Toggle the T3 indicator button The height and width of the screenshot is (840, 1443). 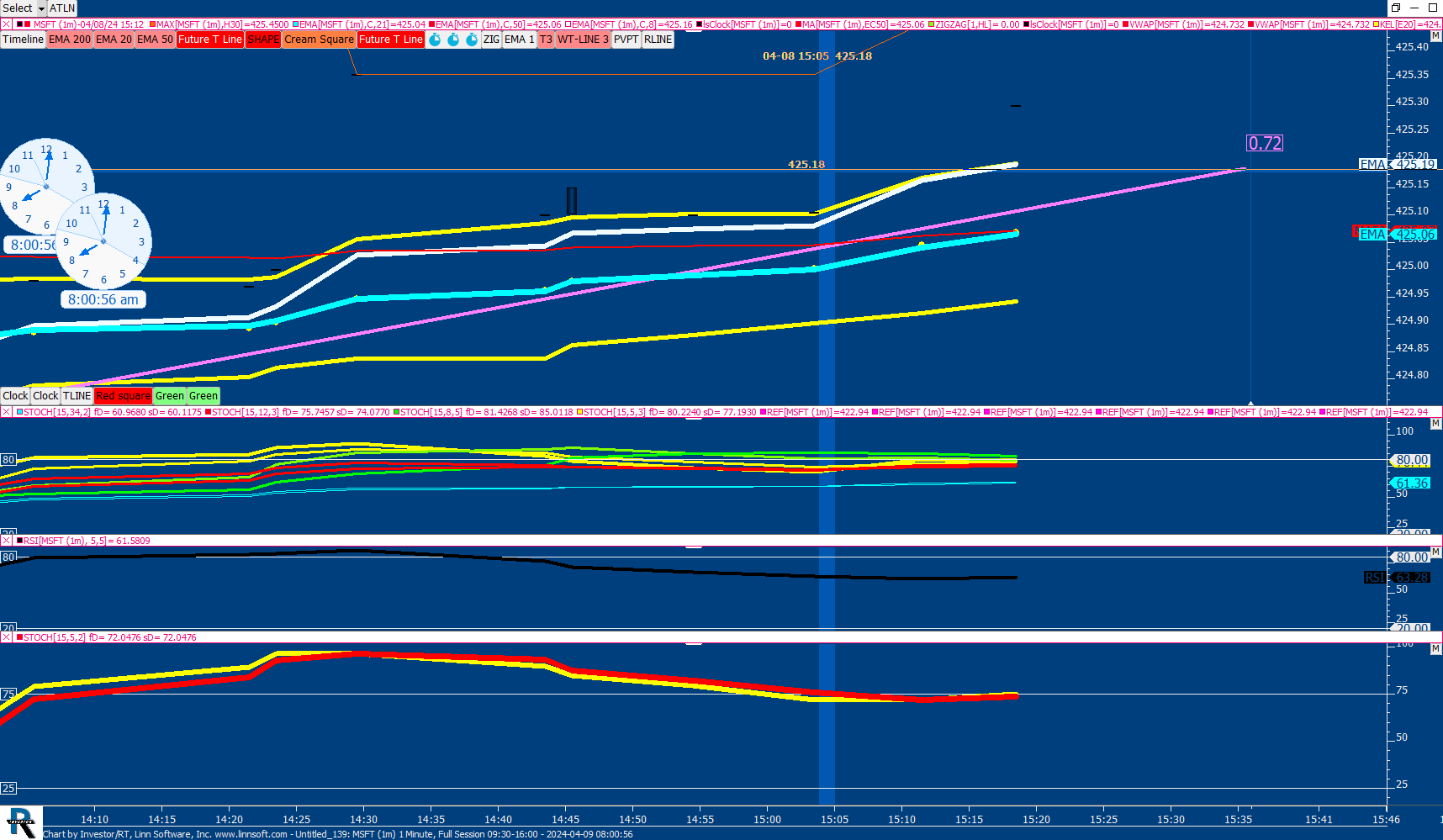pyautogui.click(x=547, y=40)
